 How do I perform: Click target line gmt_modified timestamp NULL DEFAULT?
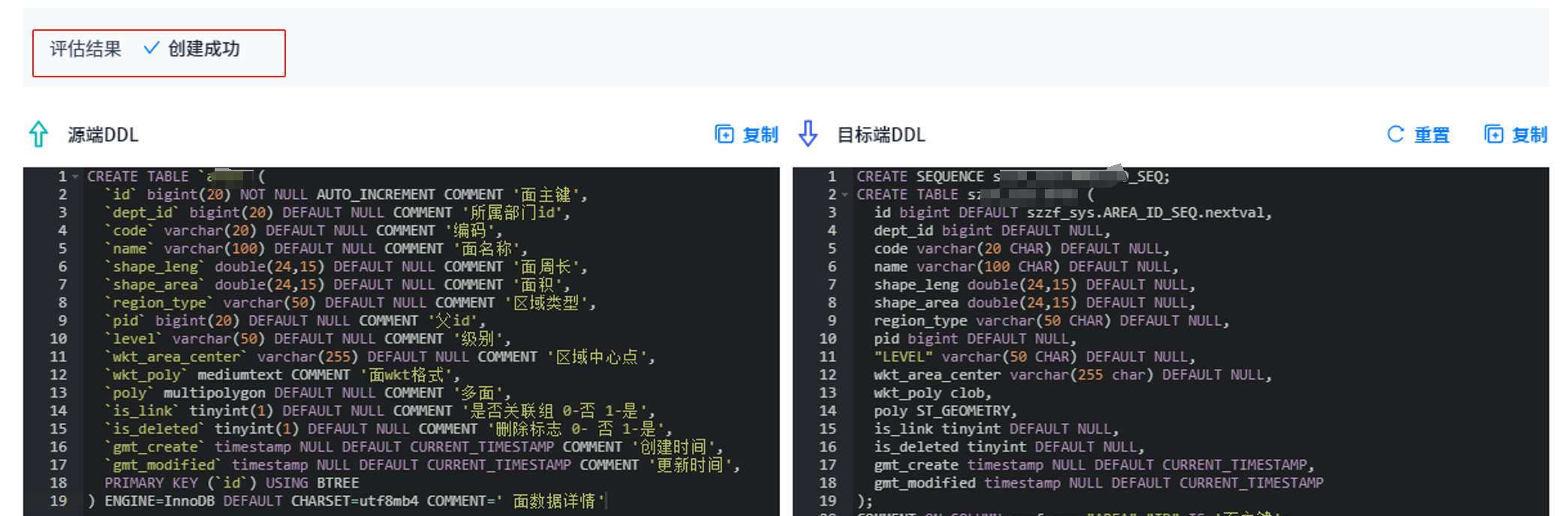point(1098,483)
